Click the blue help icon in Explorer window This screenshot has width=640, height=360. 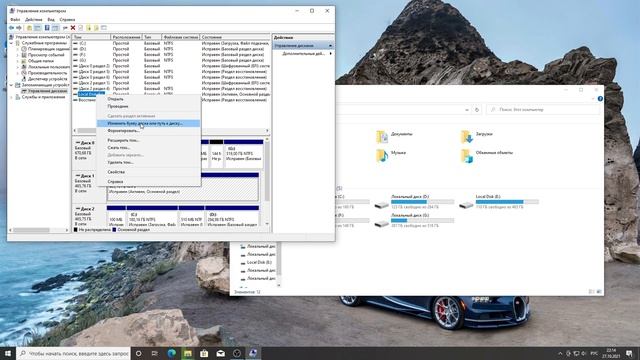click(x=600, y=99)
